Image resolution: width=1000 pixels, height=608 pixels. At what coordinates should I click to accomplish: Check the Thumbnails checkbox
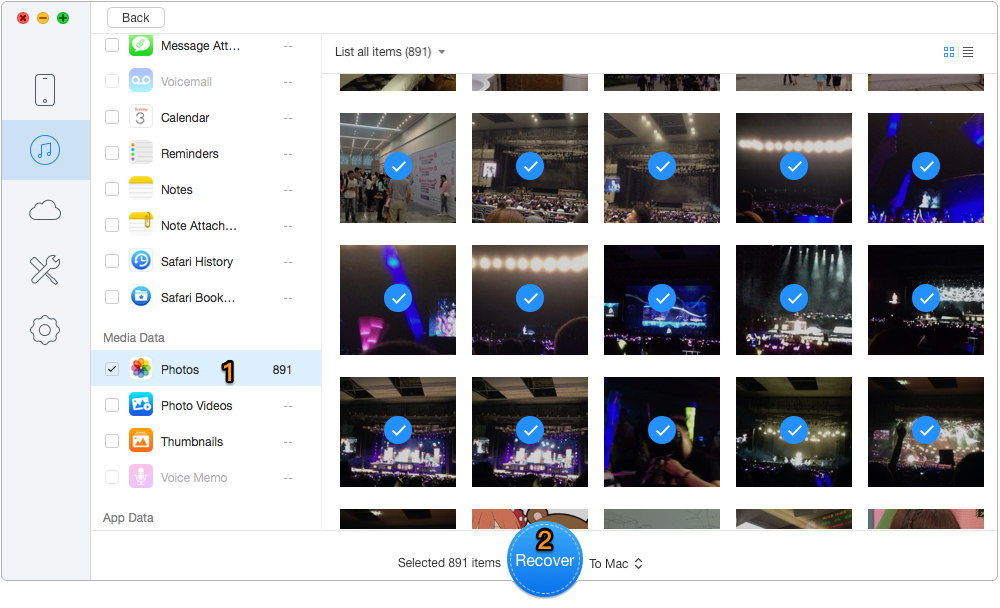point(112,441)
